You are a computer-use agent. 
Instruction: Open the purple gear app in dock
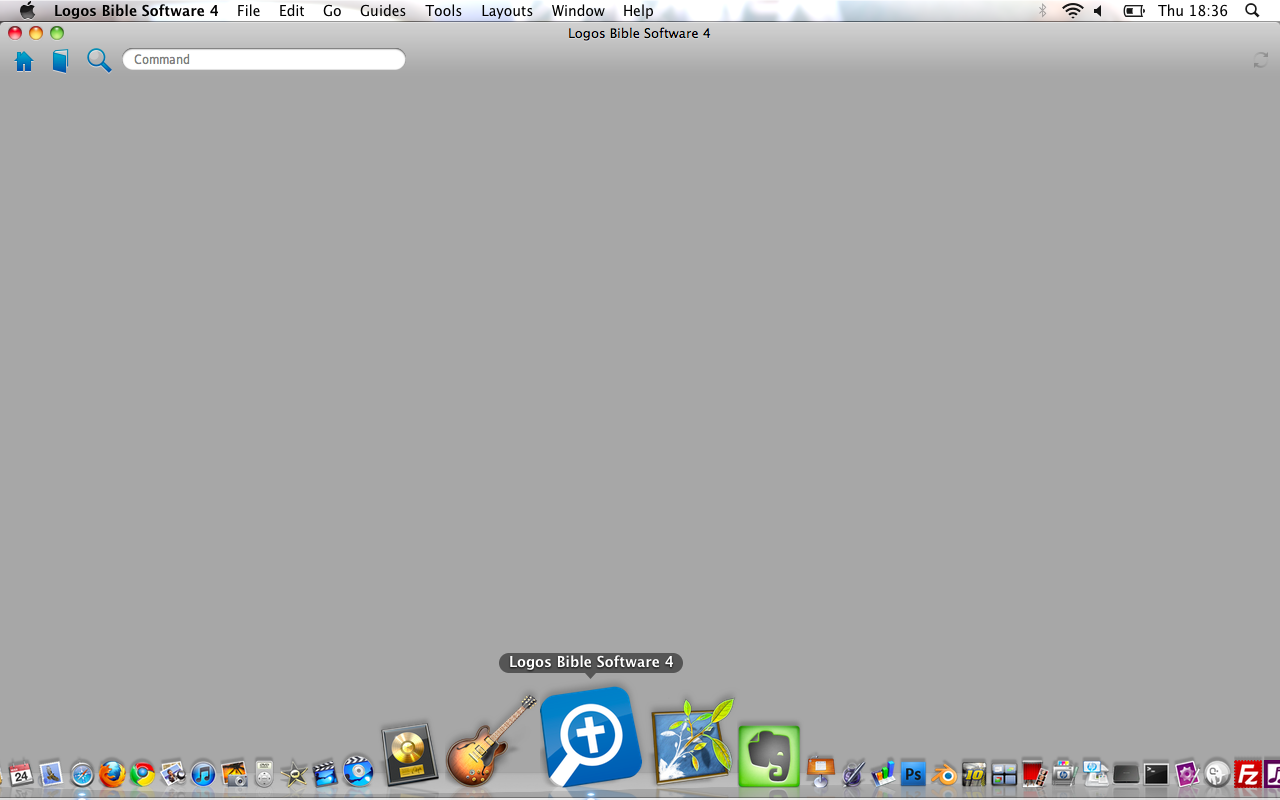pyautogui.click(x=1187, y=773)
